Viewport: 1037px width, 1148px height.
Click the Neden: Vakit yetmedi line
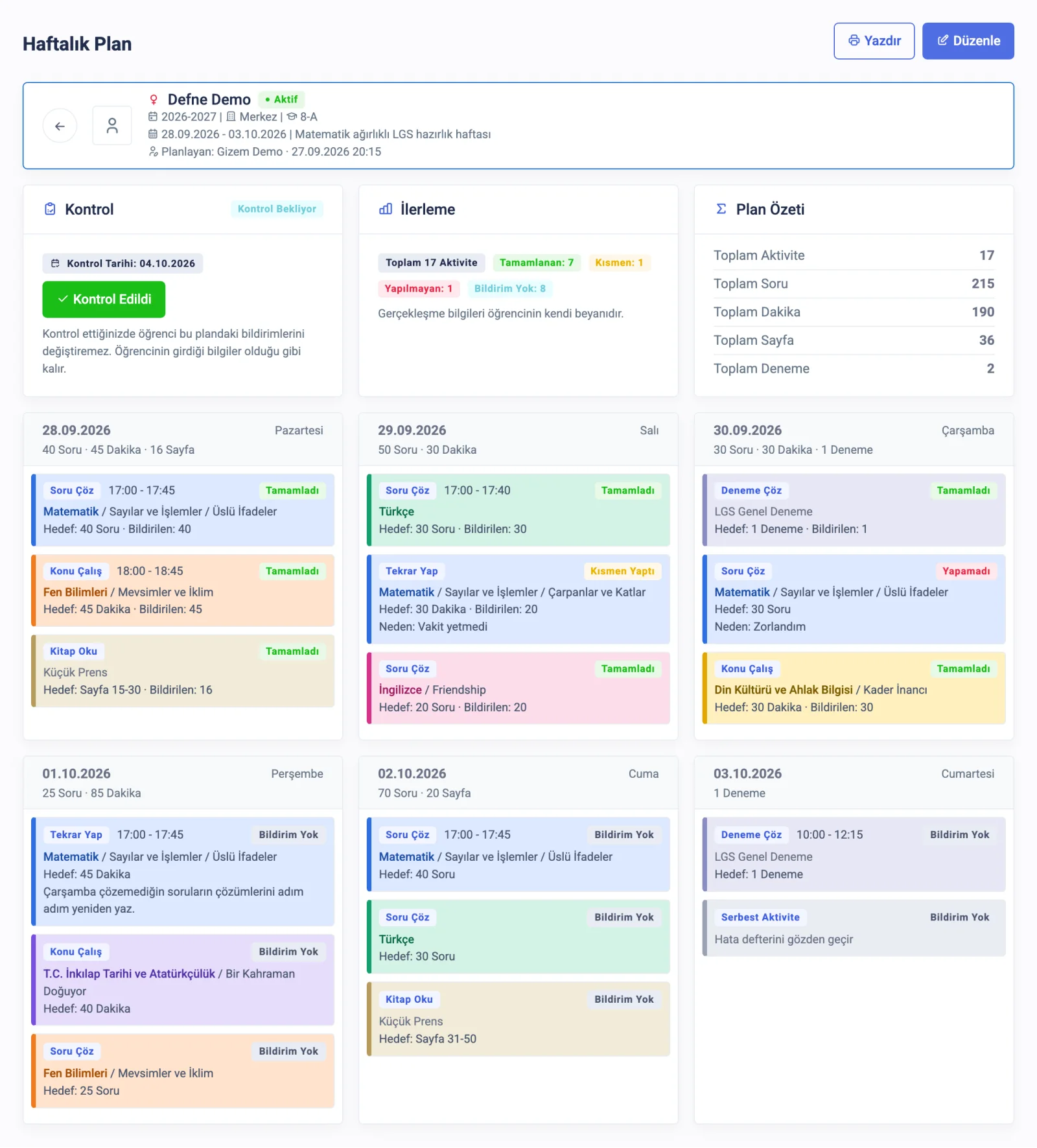tap(433, 627)
